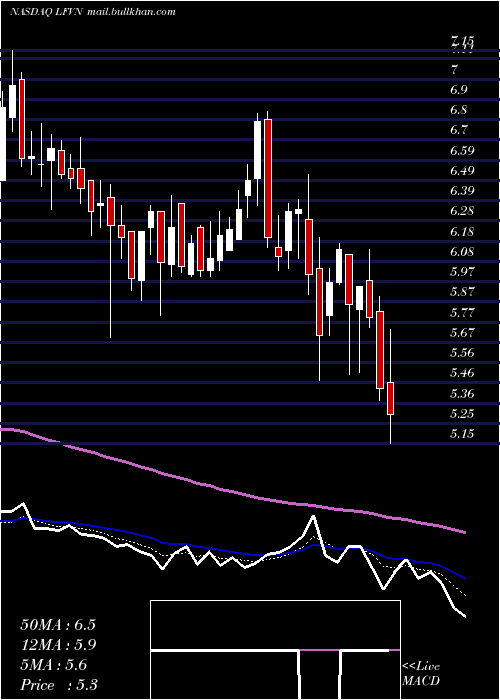Image resolution: width=500 pixels, height=700 pixels.
Task: Click the 6.39 price axis label
Action: coord(462,191)
